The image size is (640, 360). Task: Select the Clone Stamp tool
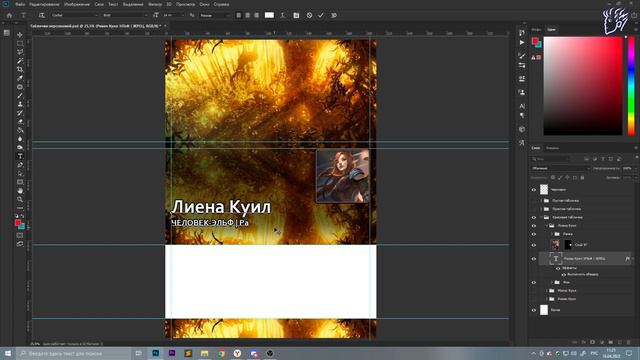click(20, 104)
